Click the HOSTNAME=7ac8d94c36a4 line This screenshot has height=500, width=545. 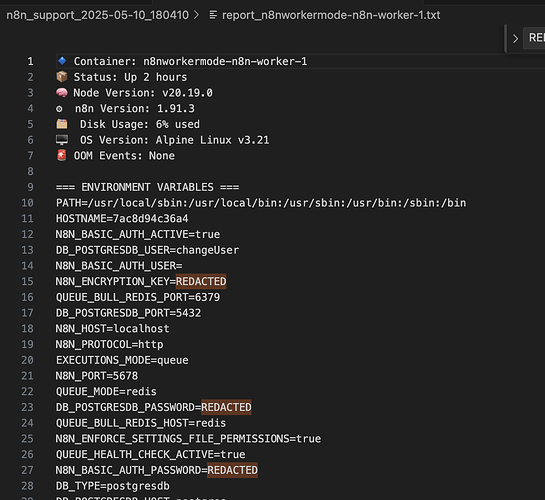[x=122, y=218]
